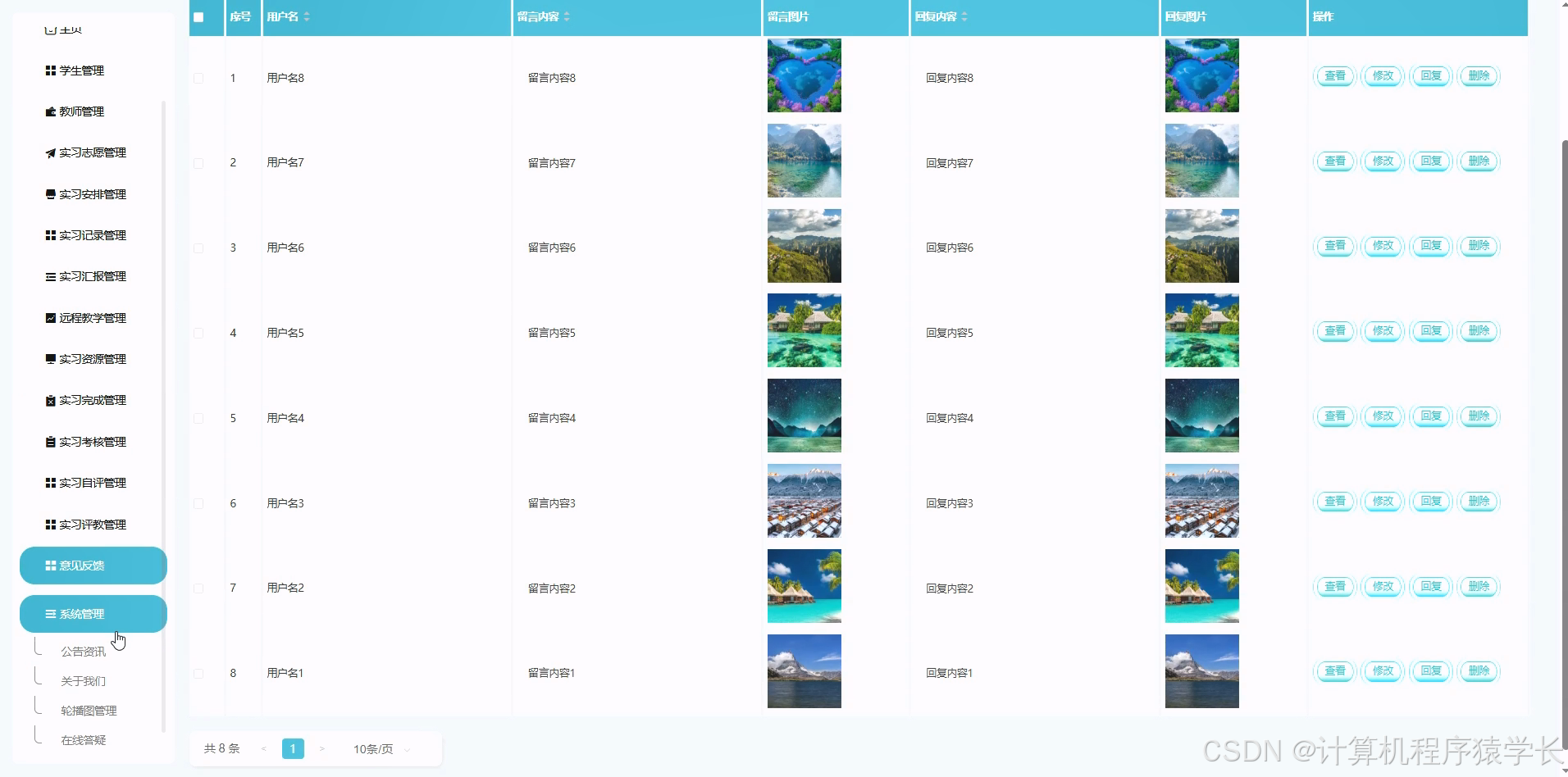Click 修改 button for 用户名2 row
Screen dimensions: 1568x777
[x=1383, y=587]
